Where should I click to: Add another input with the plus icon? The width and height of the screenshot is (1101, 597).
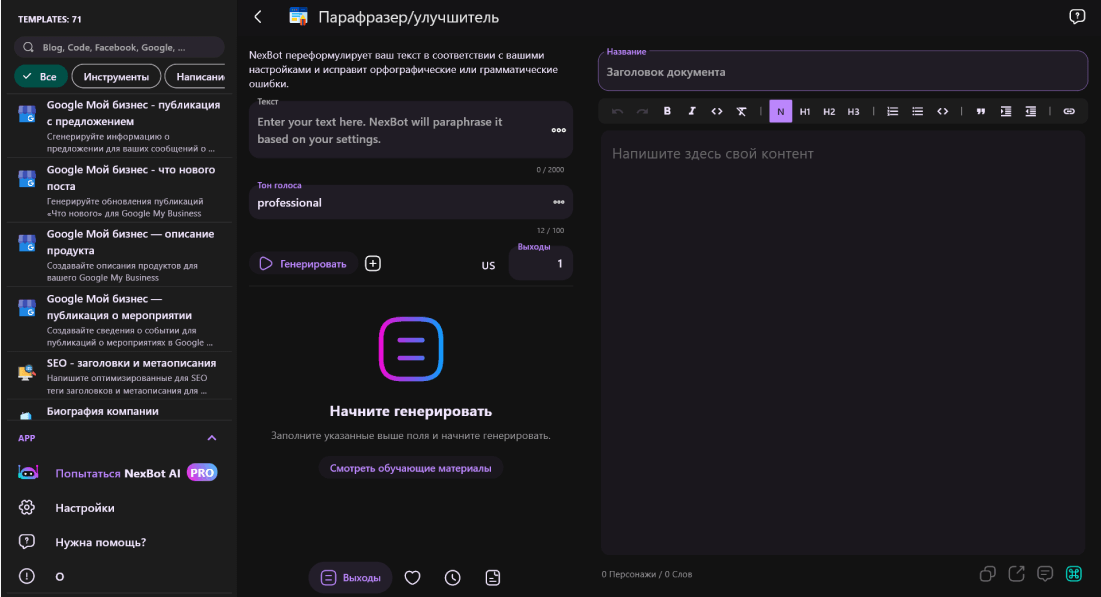[x=373, y=263]
